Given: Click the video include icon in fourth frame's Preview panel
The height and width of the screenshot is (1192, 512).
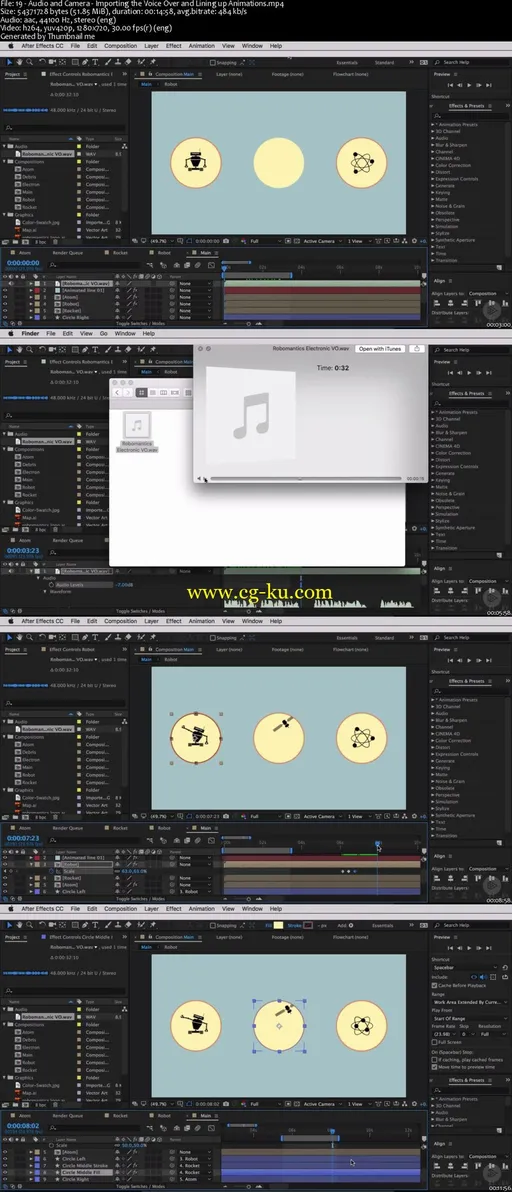Looking at the screenshot, I should coord(473,977).
